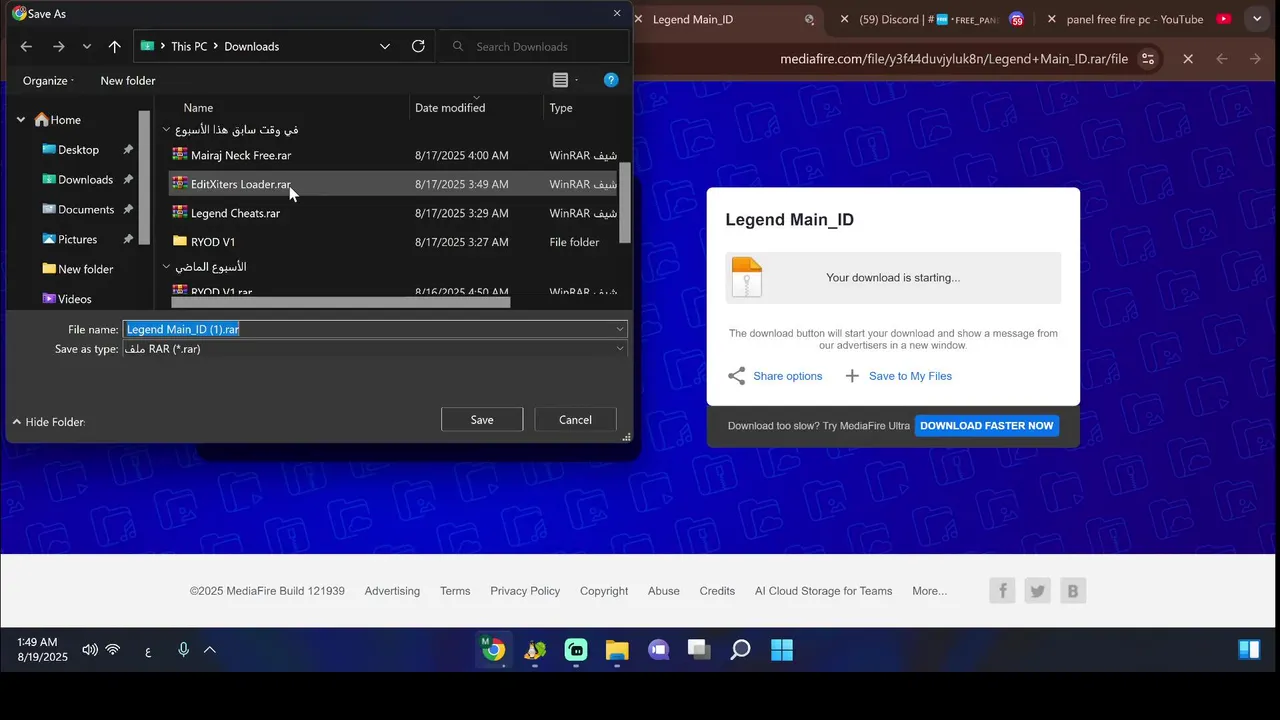This screenshot has height=720, width=1280.
Task: Open the Privacy Policy footer link
Action: pos(525,591)
